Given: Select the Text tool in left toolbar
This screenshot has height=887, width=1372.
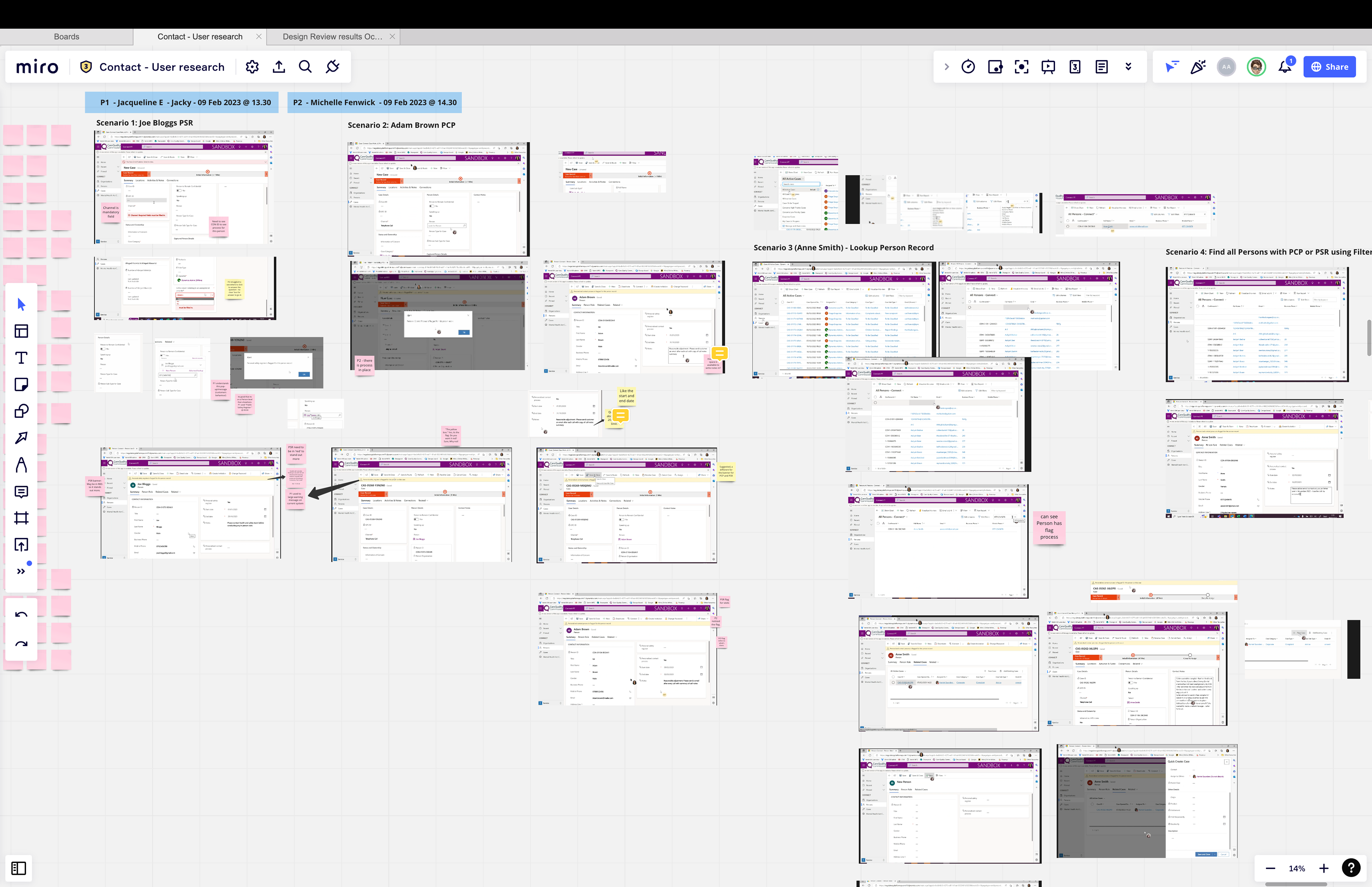Looking at the screenshot, I should pos(21,358).
